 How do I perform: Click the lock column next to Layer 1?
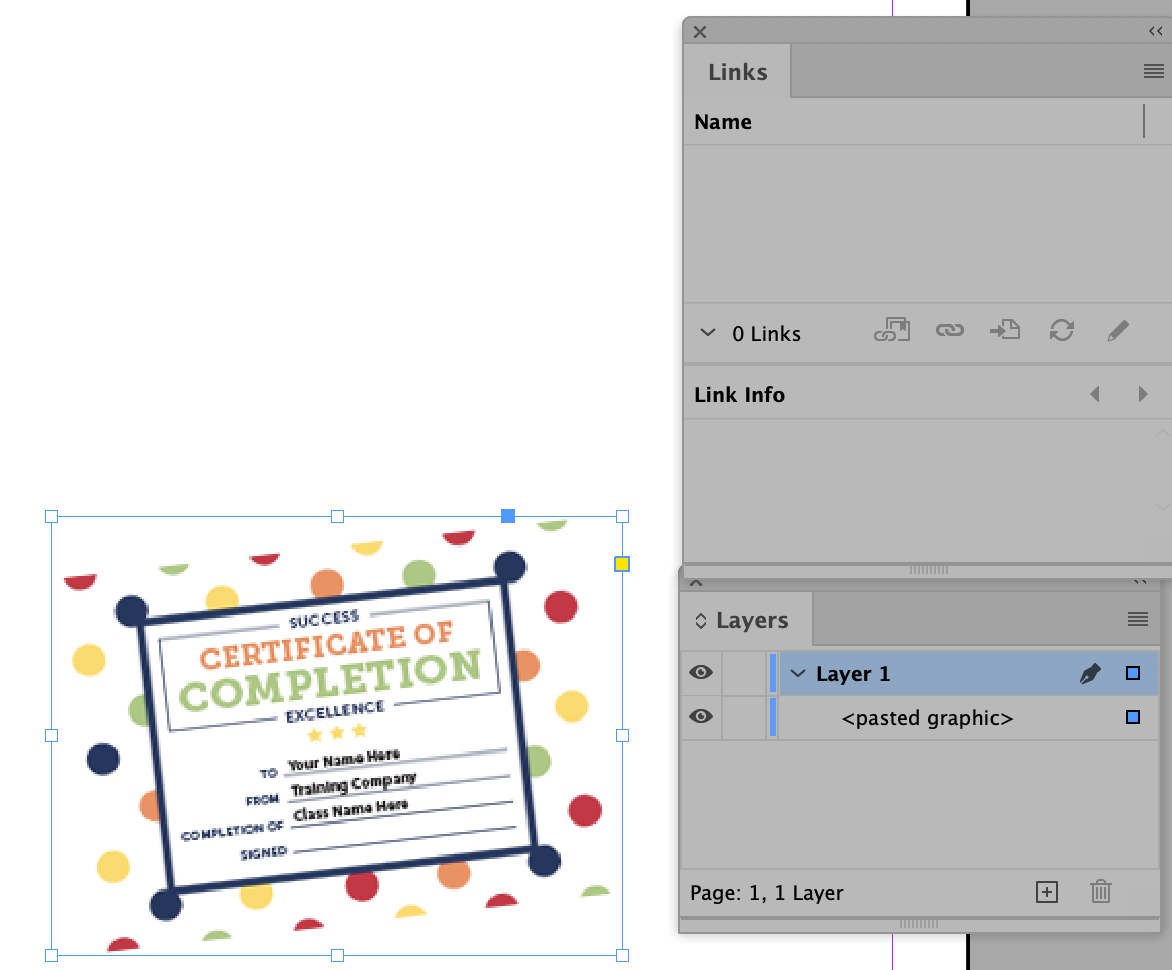point(744,673)
